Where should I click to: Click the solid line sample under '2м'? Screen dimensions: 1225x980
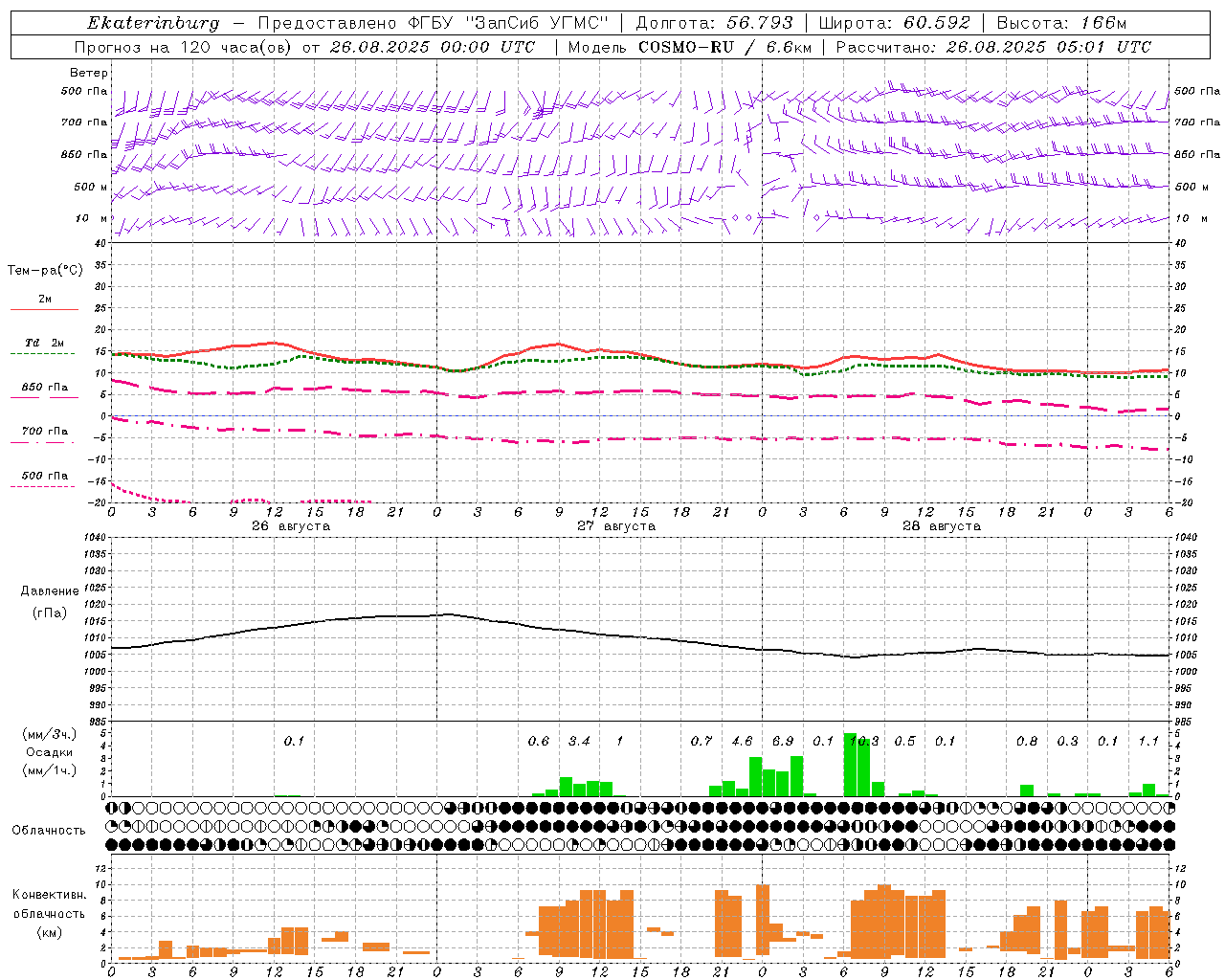point(44,309)
